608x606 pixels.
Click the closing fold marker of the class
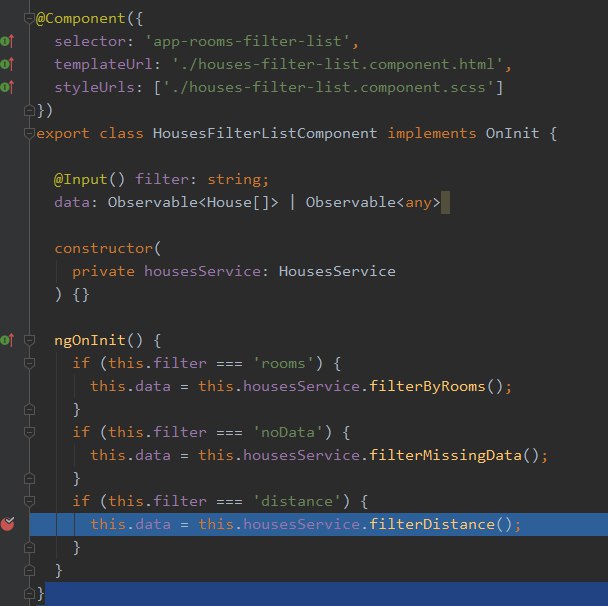click(x=29, y=594)
